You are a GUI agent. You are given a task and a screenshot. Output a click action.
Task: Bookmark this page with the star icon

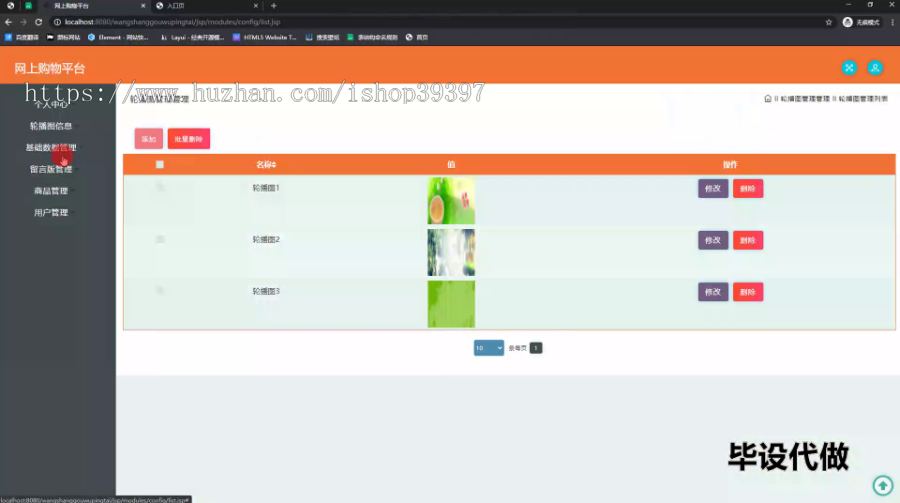[x=829, y=22]
